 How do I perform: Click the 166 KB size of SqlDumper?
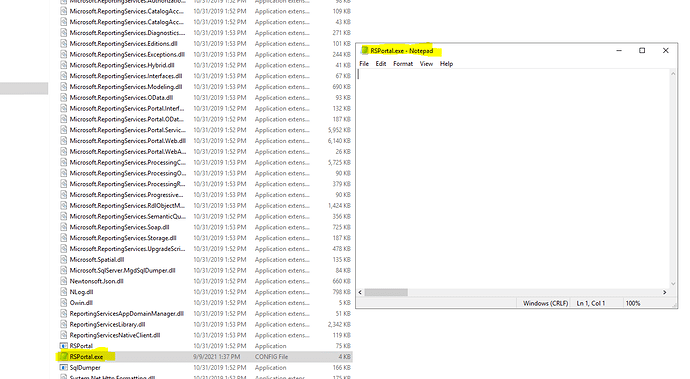pyautogui.click(x=341, y=368)
